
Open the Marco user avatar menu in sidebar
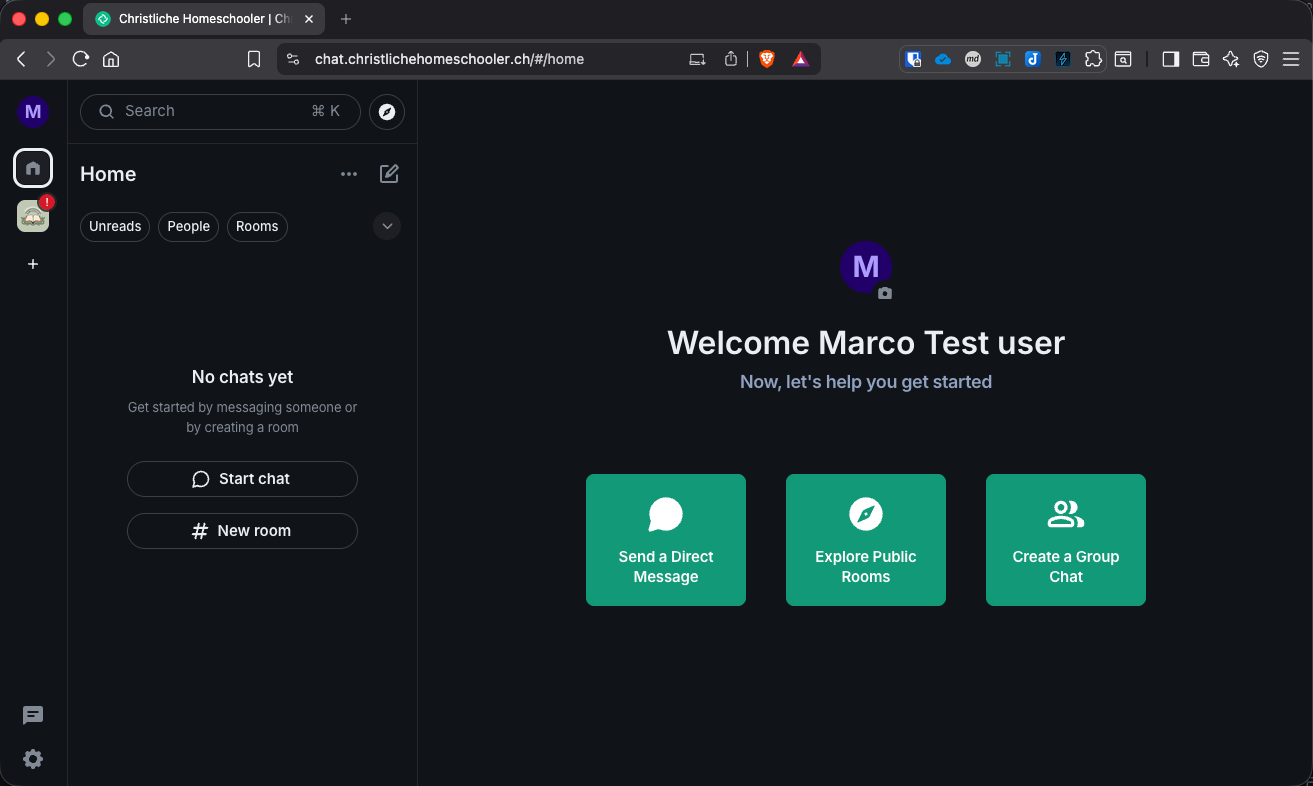pos(33,111)
